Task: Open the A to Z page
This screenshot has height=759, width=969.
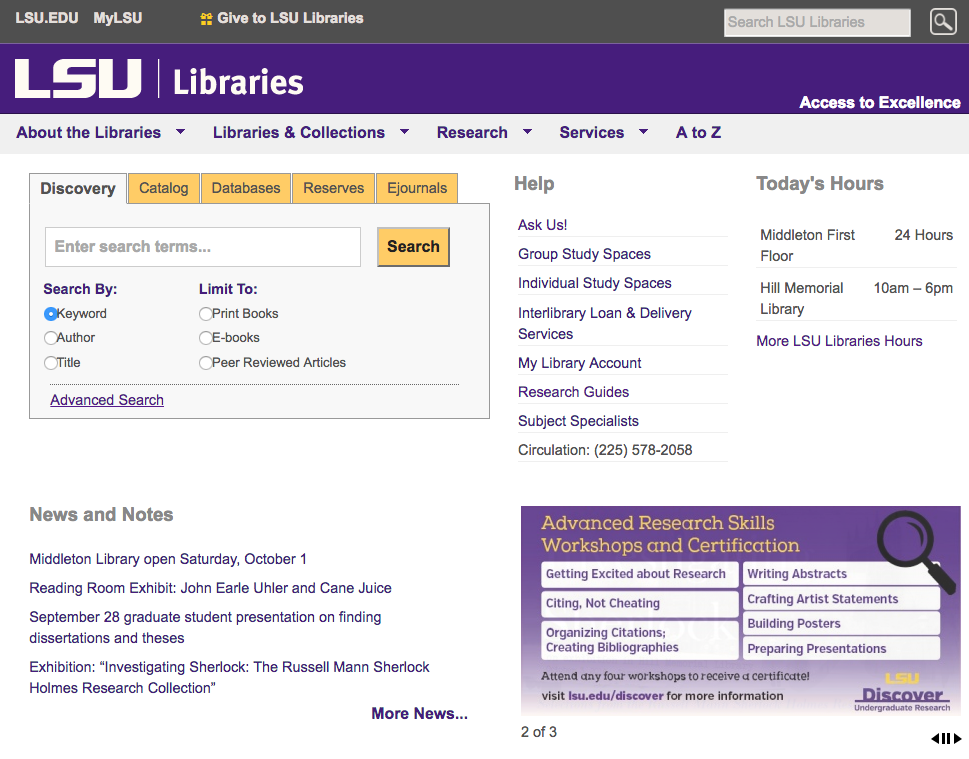Action: click(698, 132)
